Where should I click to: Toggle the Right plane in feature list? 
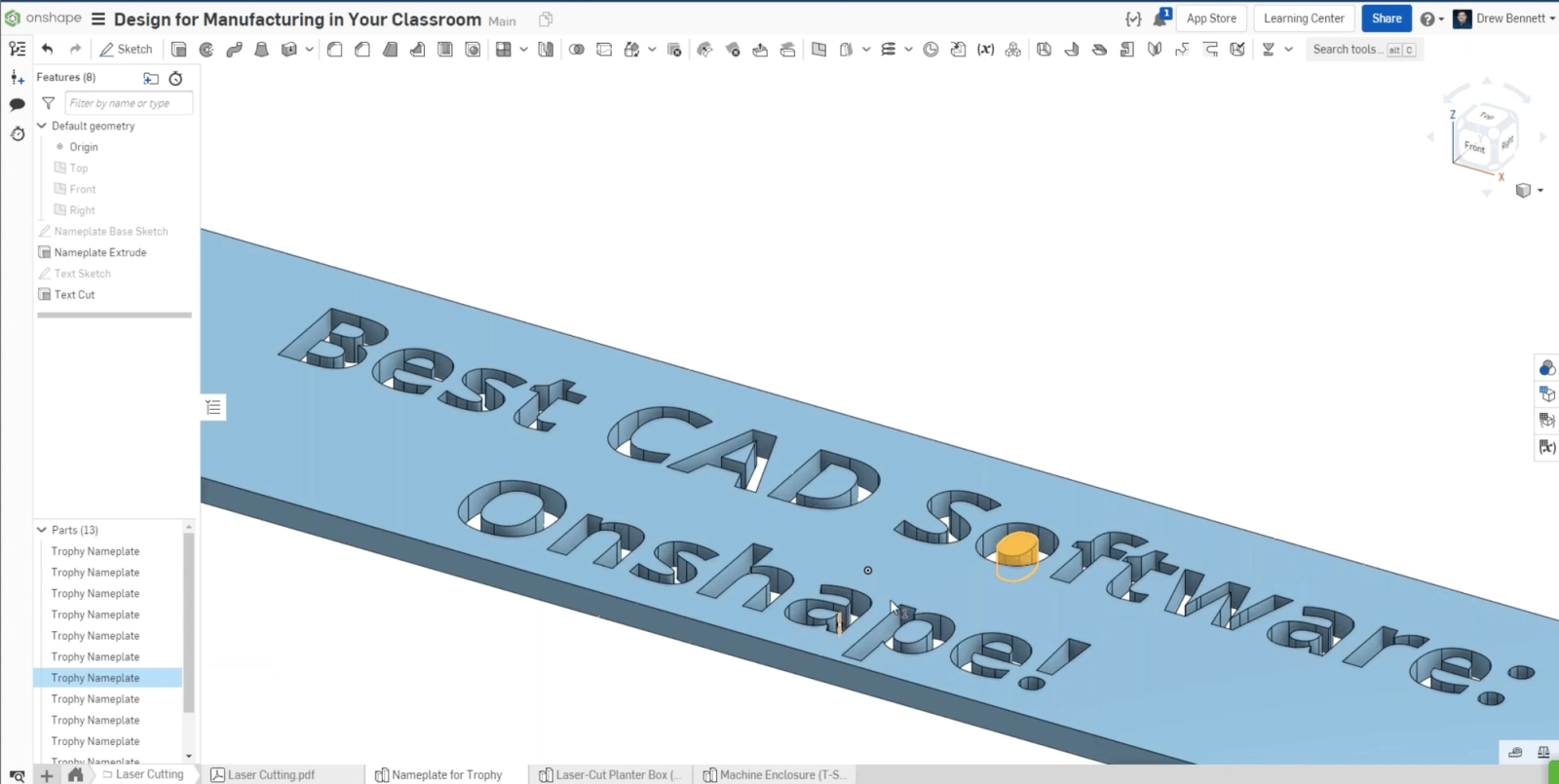82,210
